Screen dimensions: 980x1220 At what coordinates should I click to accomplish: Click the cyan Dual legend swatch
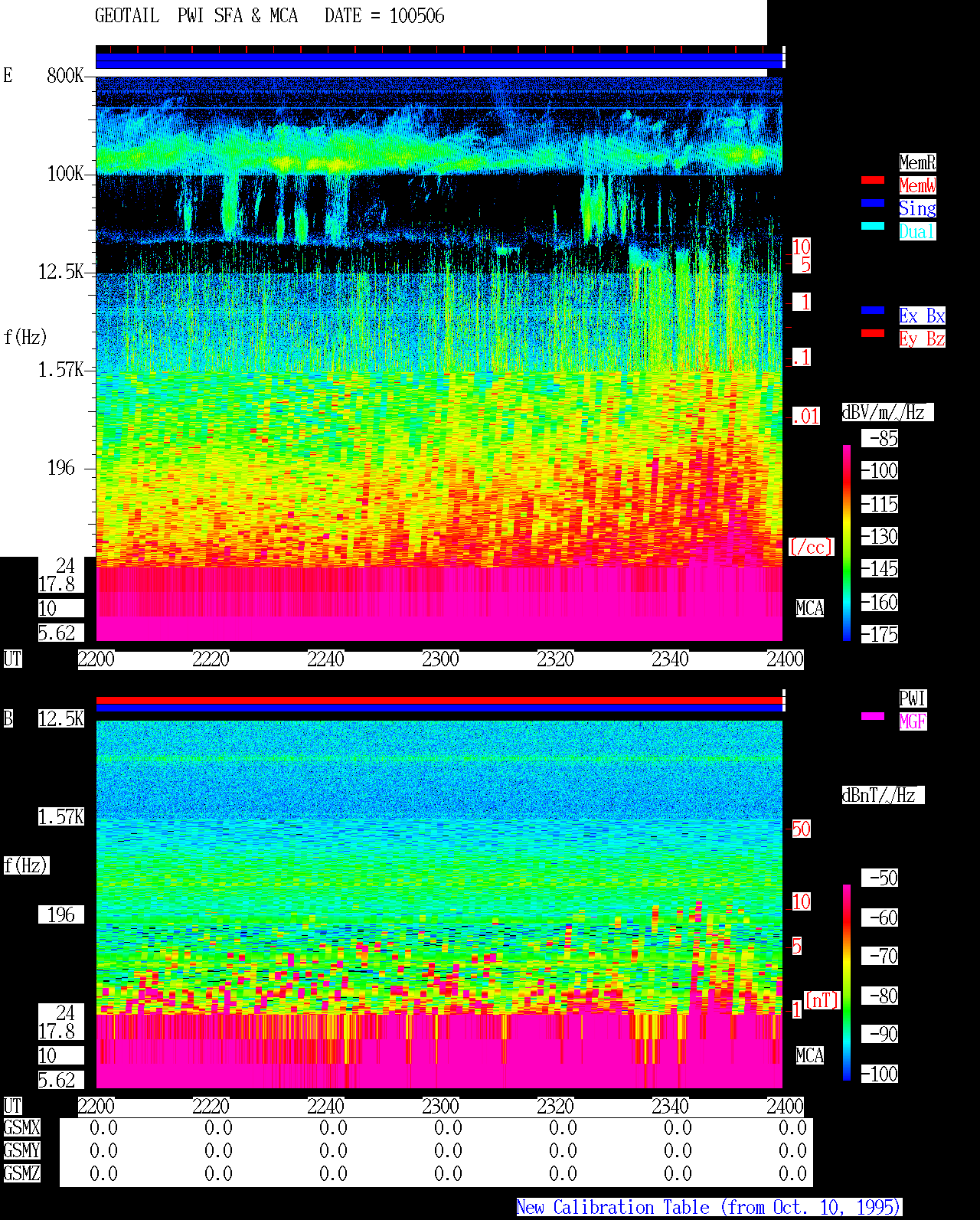pyautogui.click(x=873, y=226)
